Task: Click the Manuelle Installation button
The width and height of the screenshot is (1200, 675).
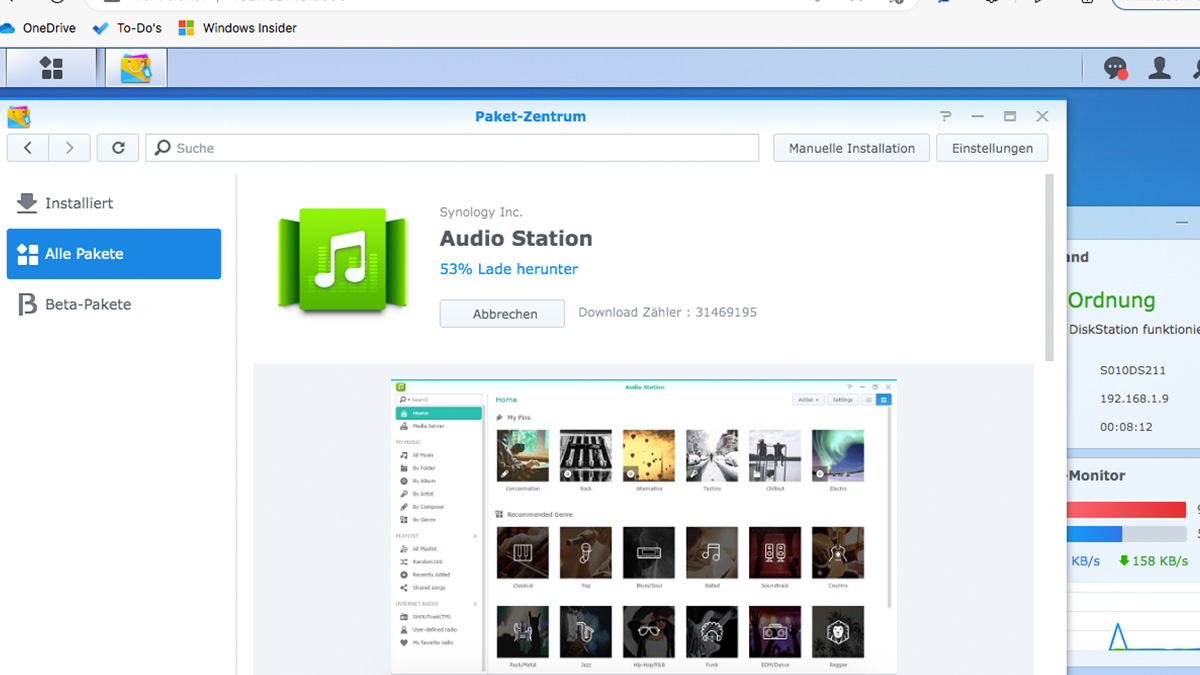Action: tap(852, 148)
